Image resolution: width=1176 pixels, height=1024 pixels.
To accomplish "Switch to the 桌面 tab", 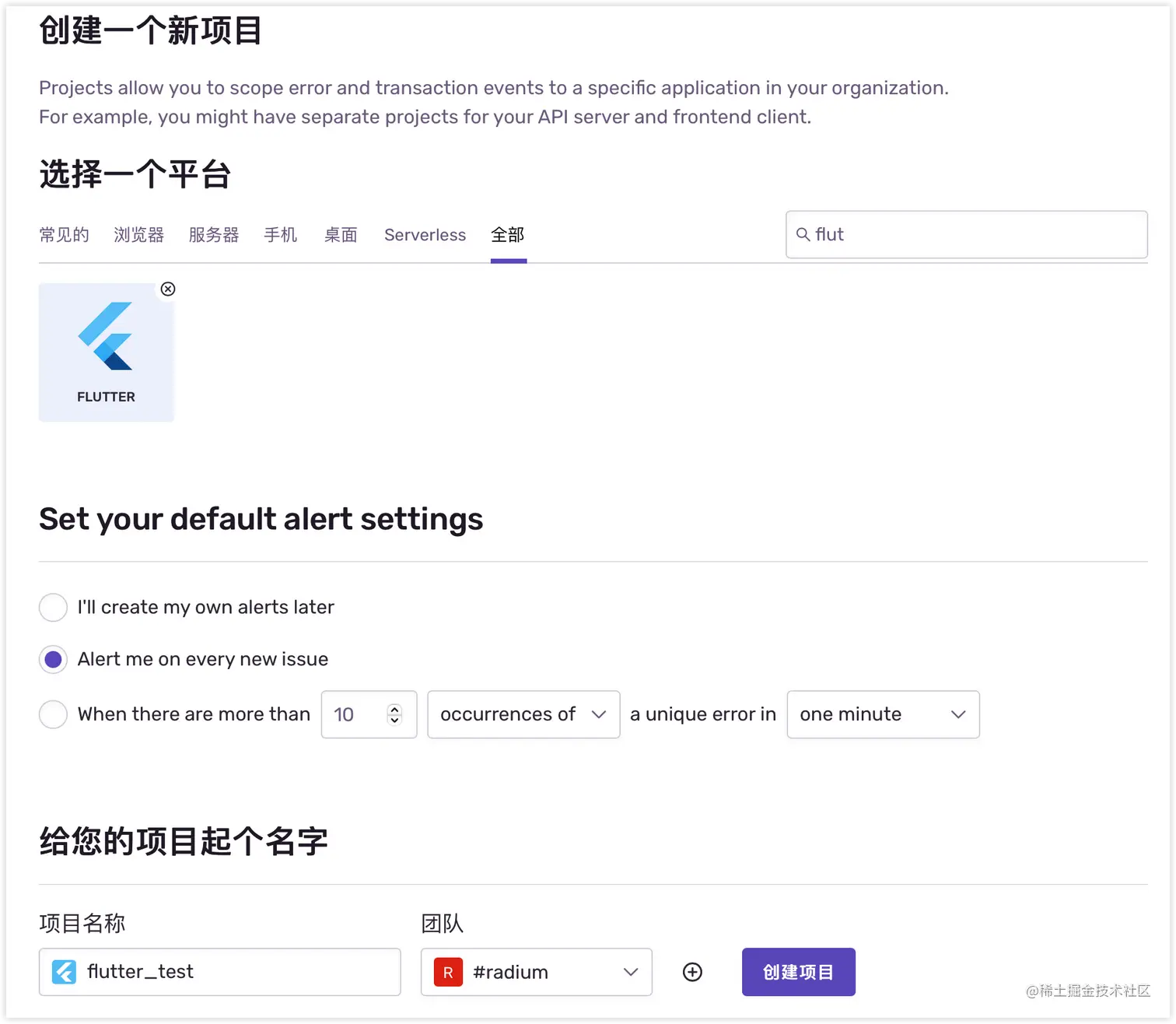I will click(x=341, y=235).
